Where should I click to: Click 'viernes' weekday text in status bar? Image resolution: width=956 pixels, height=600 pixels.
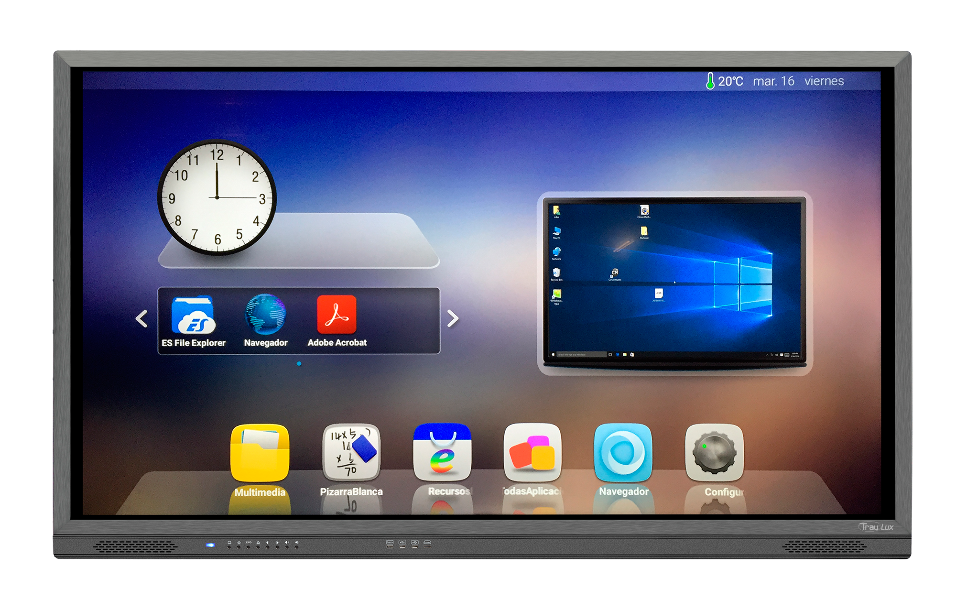(x=824, y=81)
